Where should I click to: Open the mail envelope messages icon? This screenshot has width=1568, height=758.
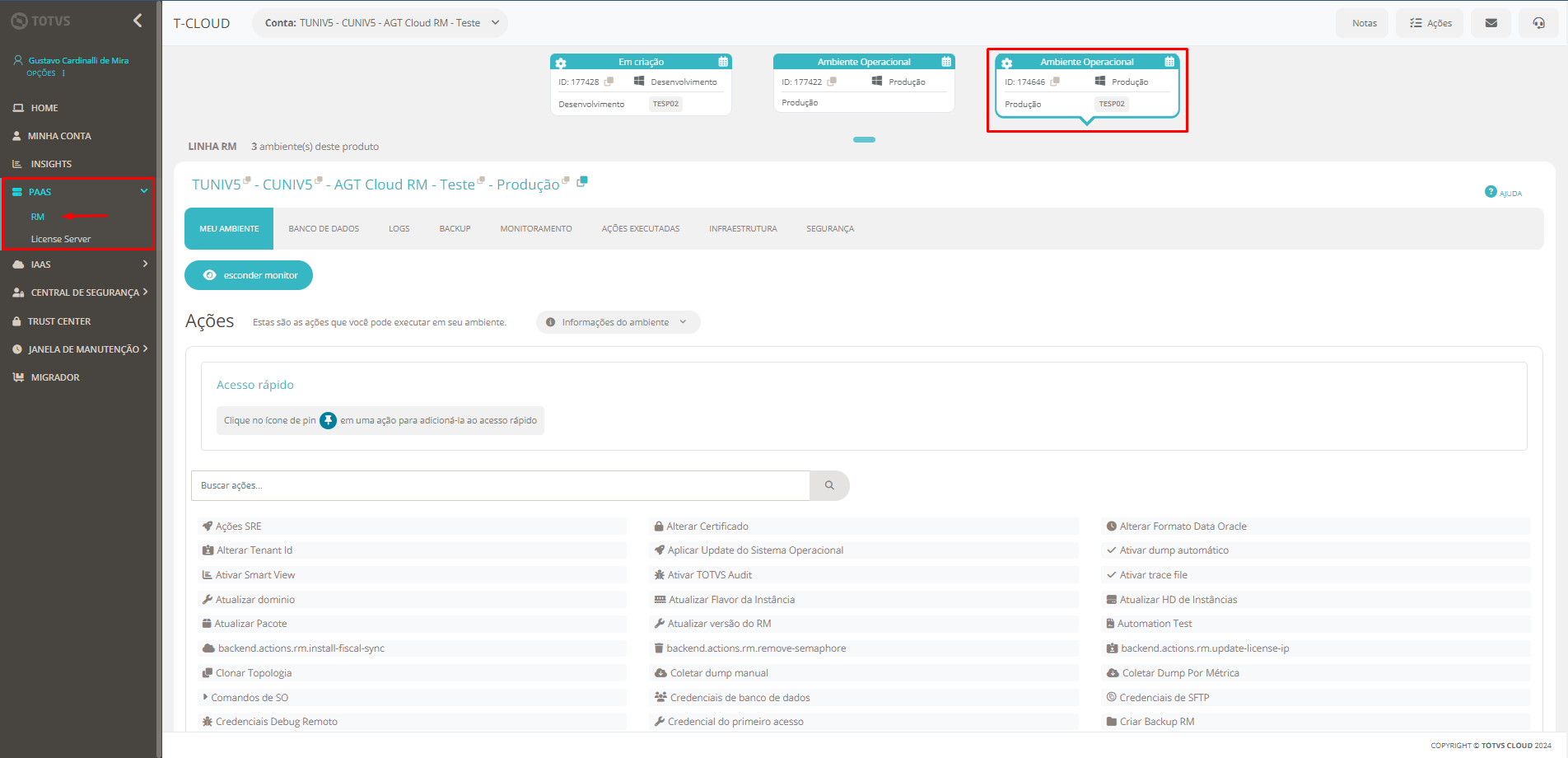click(1491, 23)
